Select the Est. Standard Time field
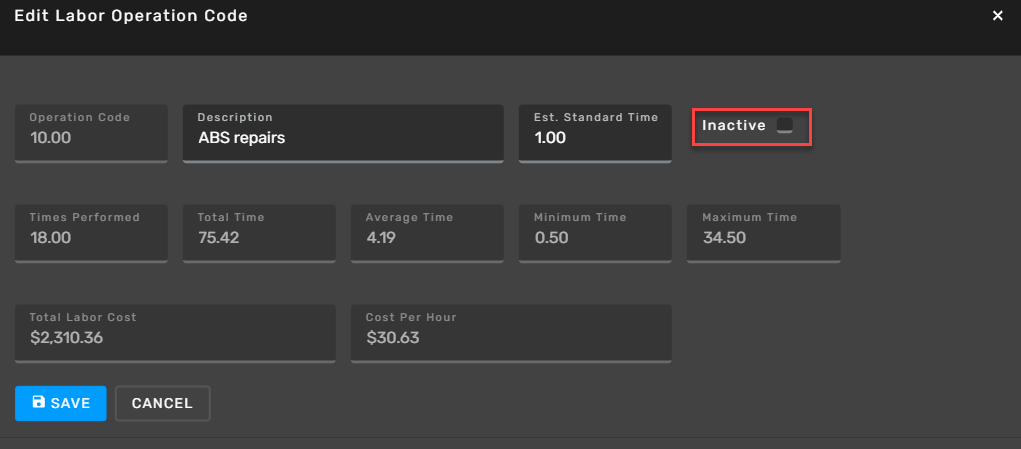 coord(595,133)
